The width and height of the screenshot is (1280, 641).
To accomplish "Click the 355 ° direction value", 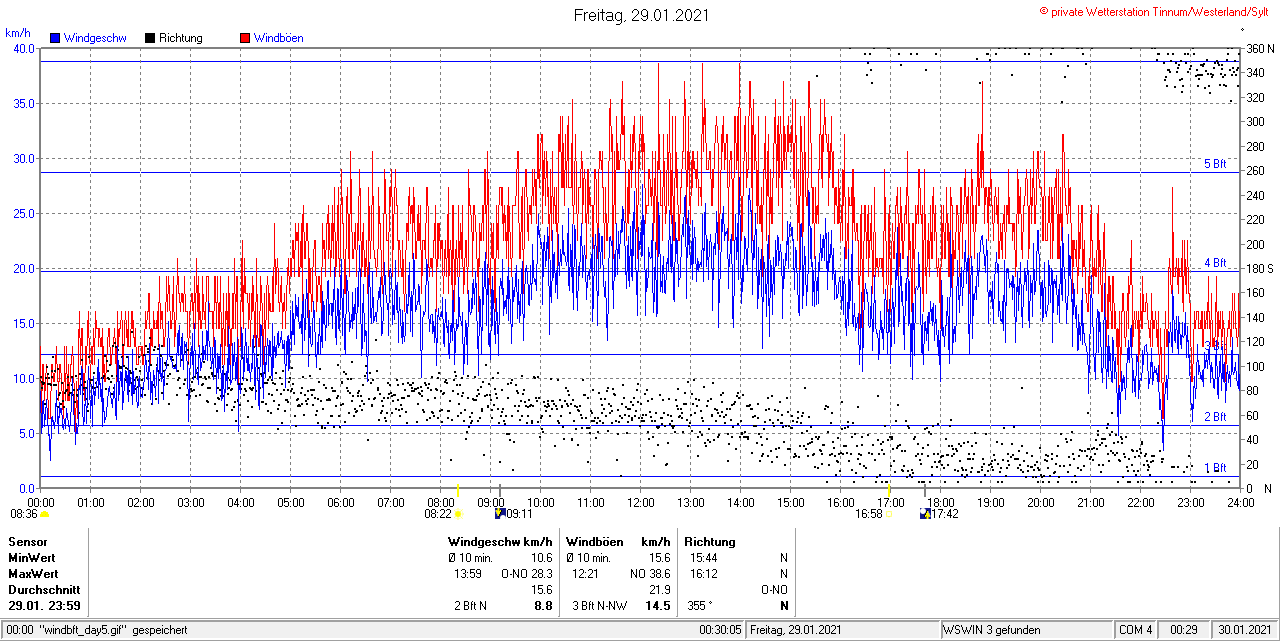I will (702, 606).
